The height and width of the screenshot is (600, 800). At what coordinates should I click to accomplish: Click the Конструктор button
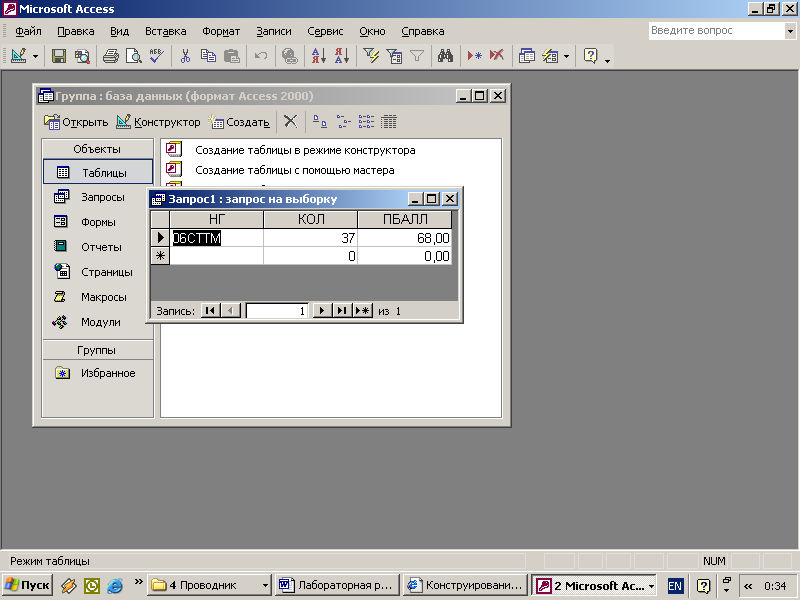(158, 122)
